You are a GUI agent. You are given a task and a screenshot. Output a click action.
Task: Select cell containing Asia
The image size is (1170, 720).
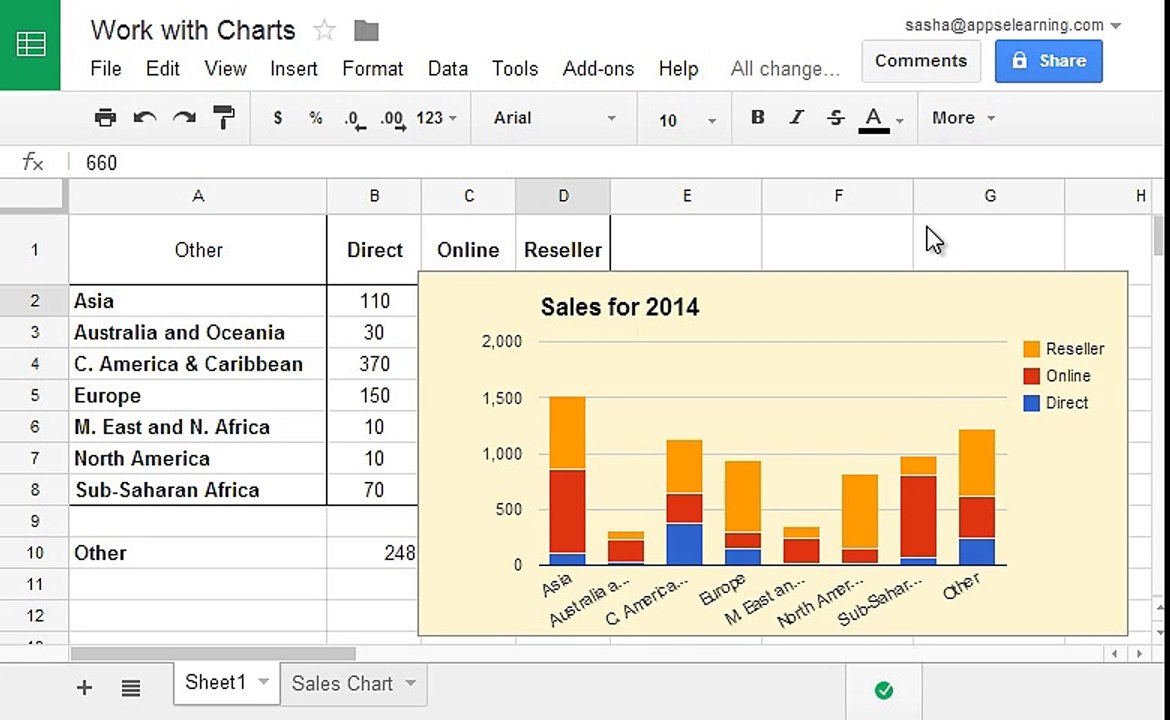[x=198, y=301]
